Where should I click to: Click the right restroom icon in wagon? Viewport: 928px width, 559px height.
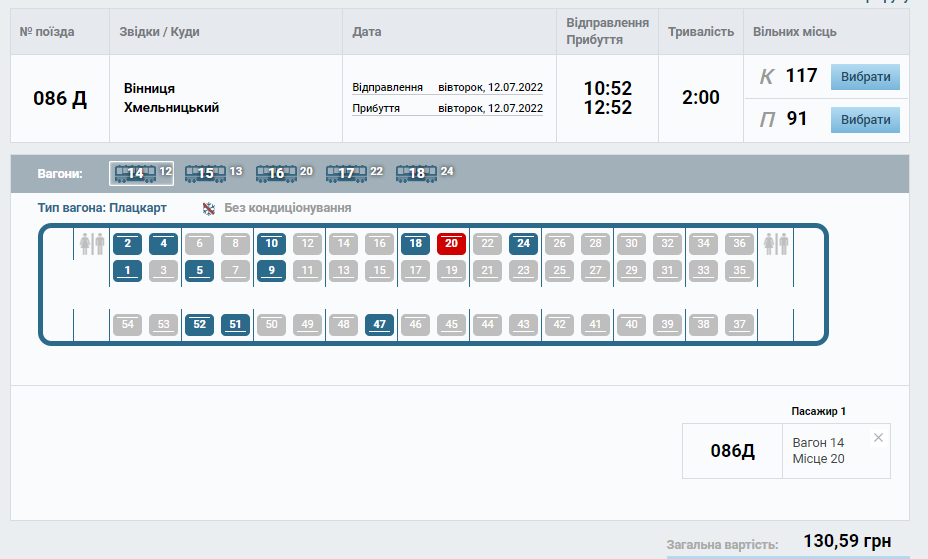tap(775, 243)
